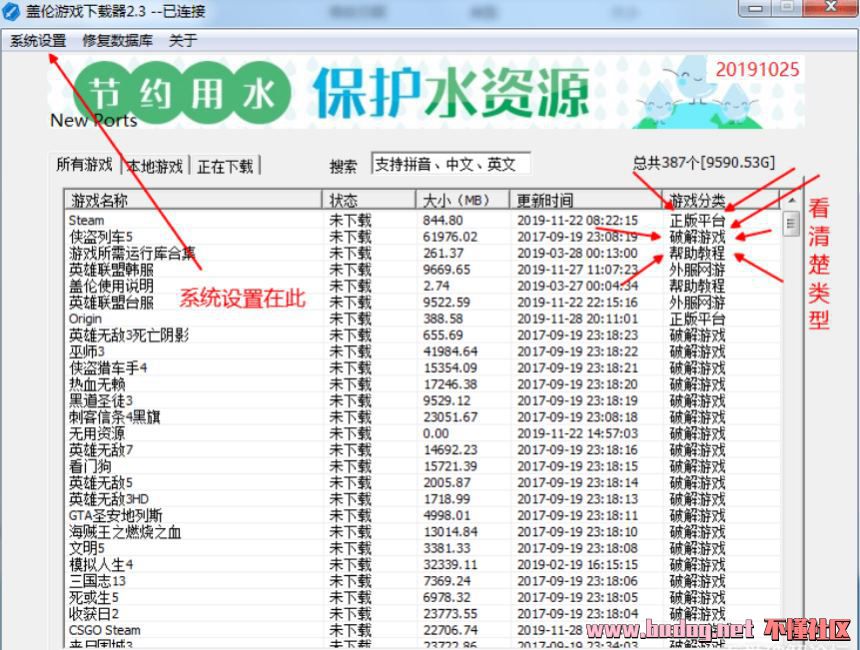Select the 侠盗猎车手4 row
This screenshot has height=650, width=860.
click(x=422, y=368)
